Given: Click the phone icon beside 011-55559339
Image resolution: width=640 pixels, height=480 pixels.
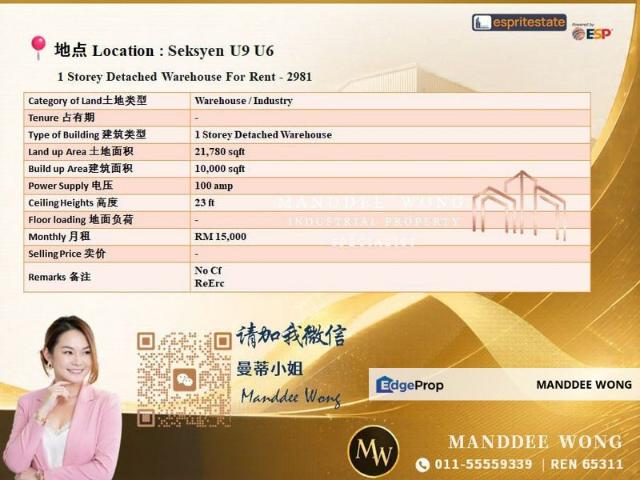Looking at the screenshot, I should (x=422, y=464).
